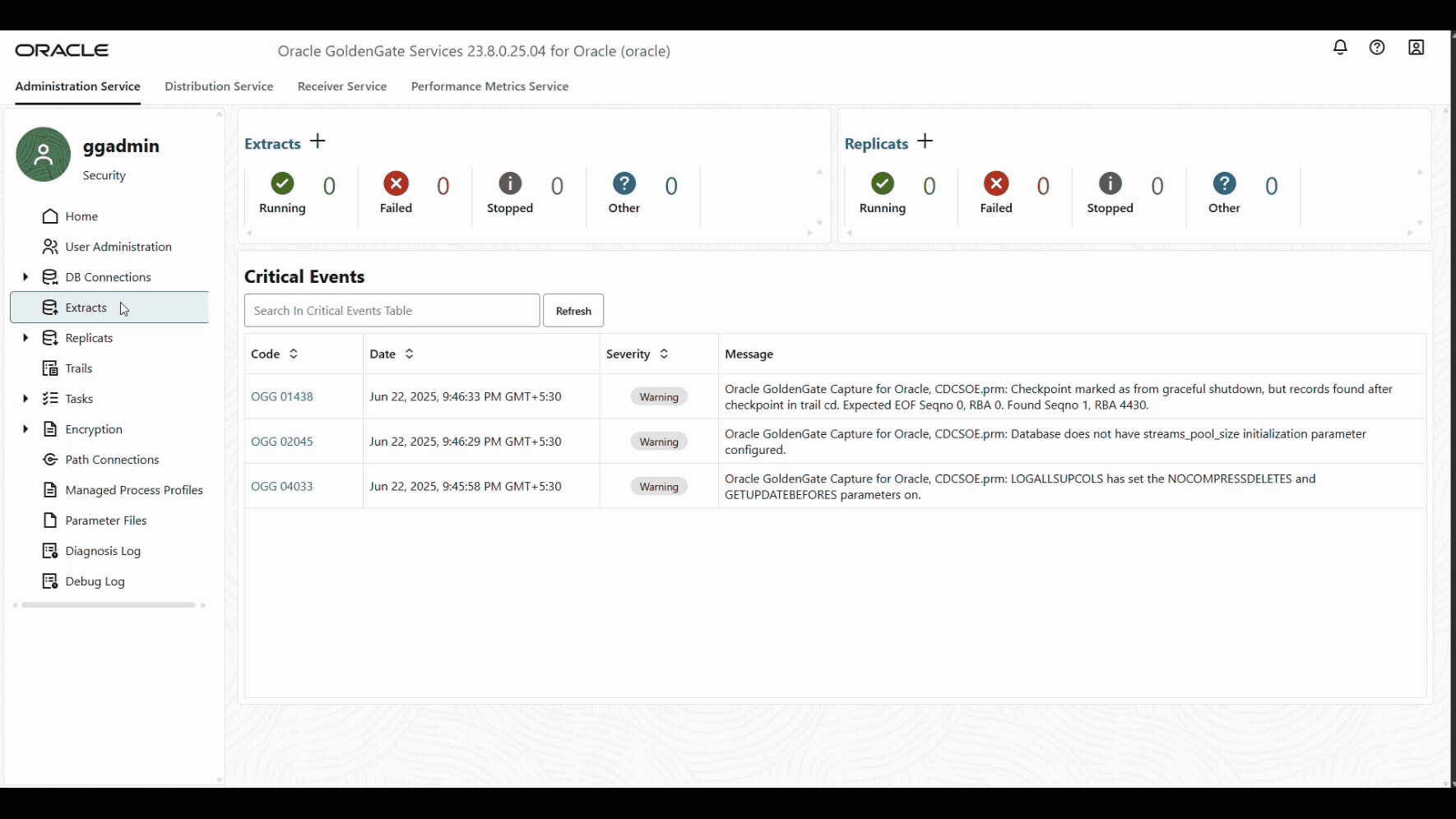
Task: Open Path Connections in the sidebar
Action: 111,459
